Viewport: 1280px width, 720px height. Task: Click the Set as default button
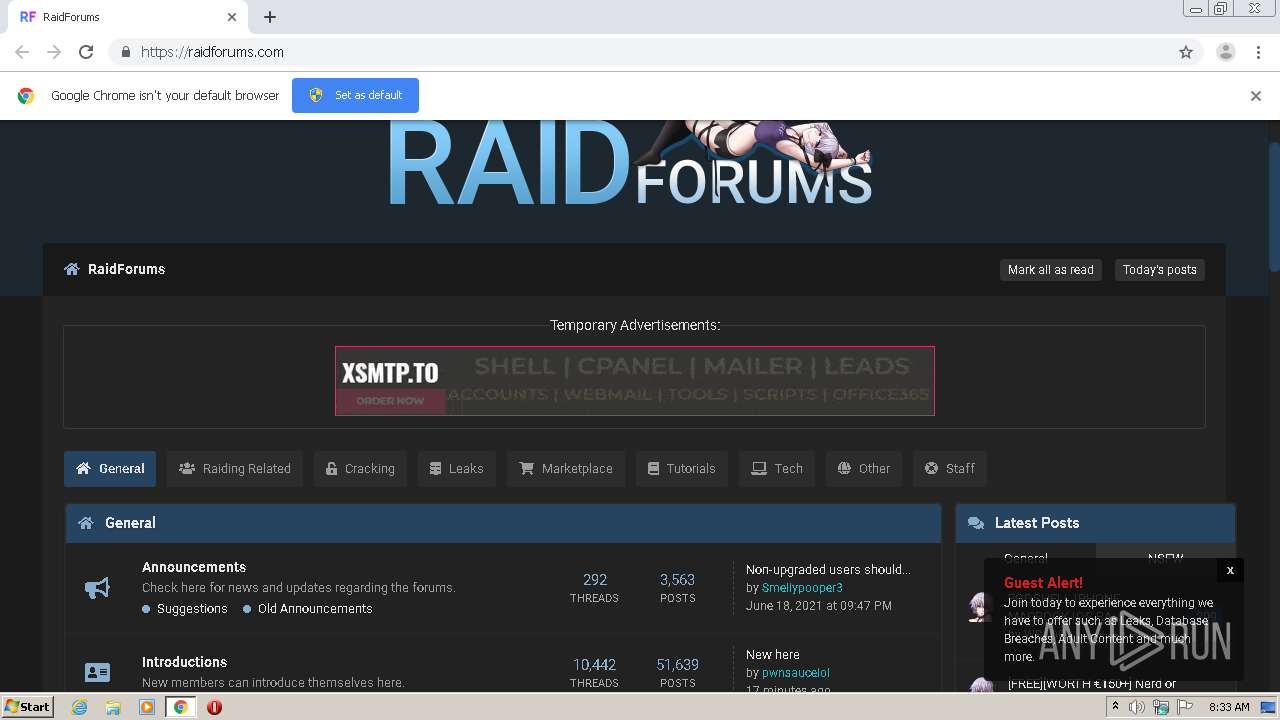(355, 95)
